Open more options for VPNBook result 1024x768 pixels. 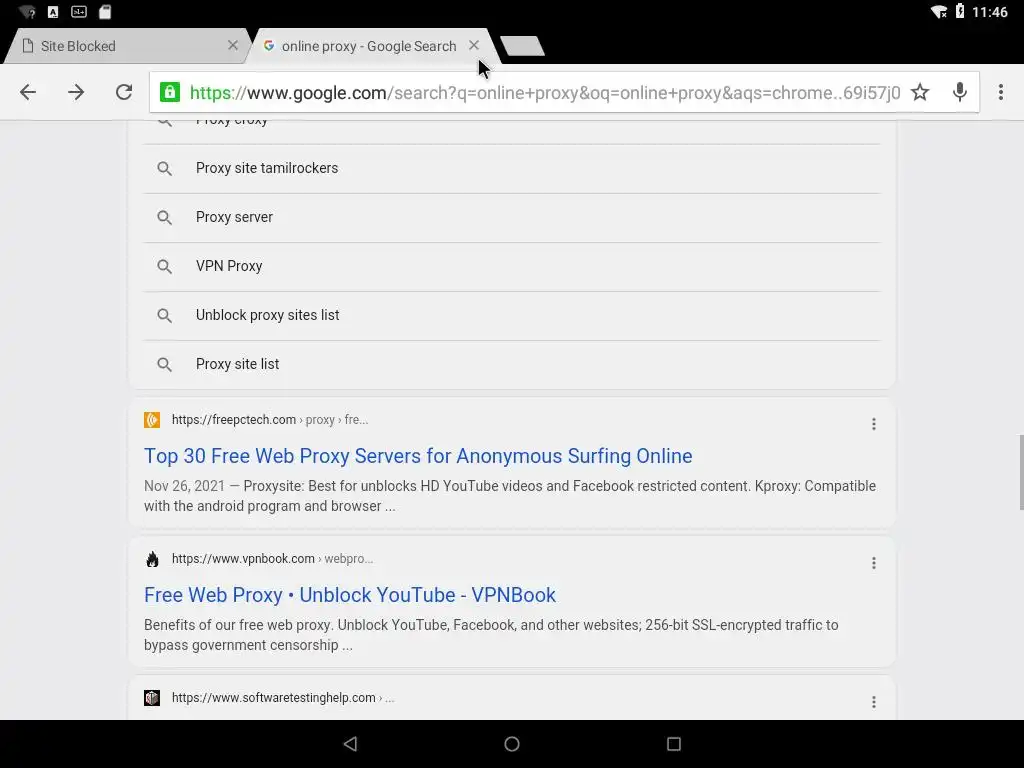[x=873, y=563]
